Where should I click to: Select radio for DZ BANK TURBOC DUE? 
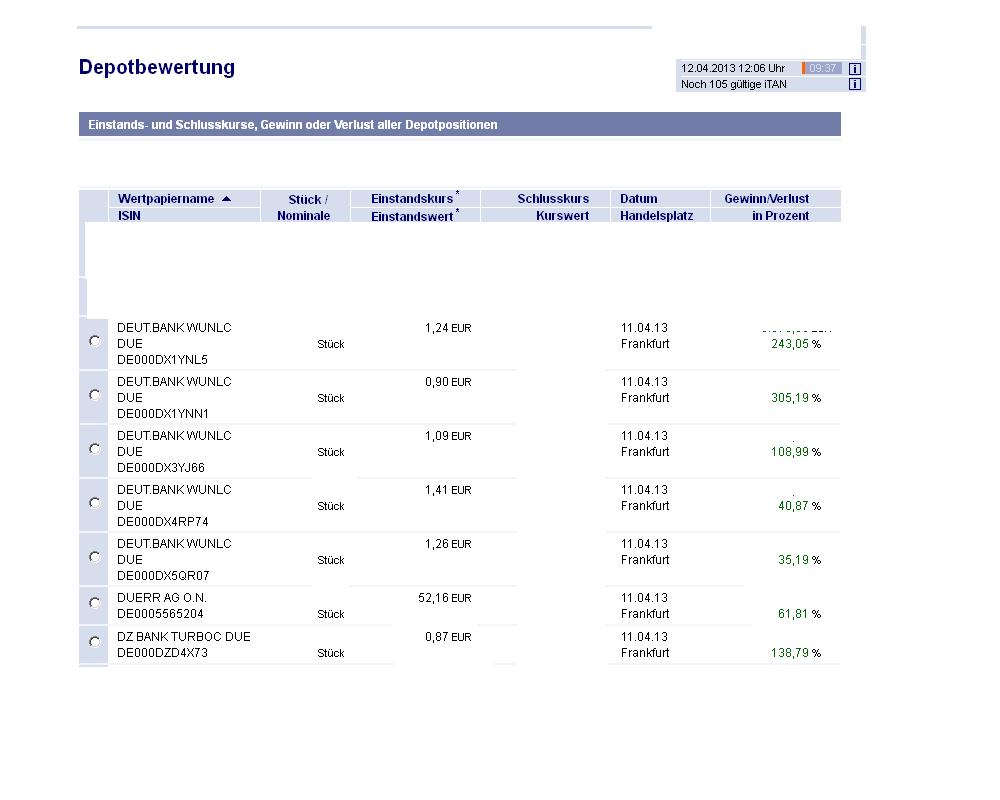[94, 642]
